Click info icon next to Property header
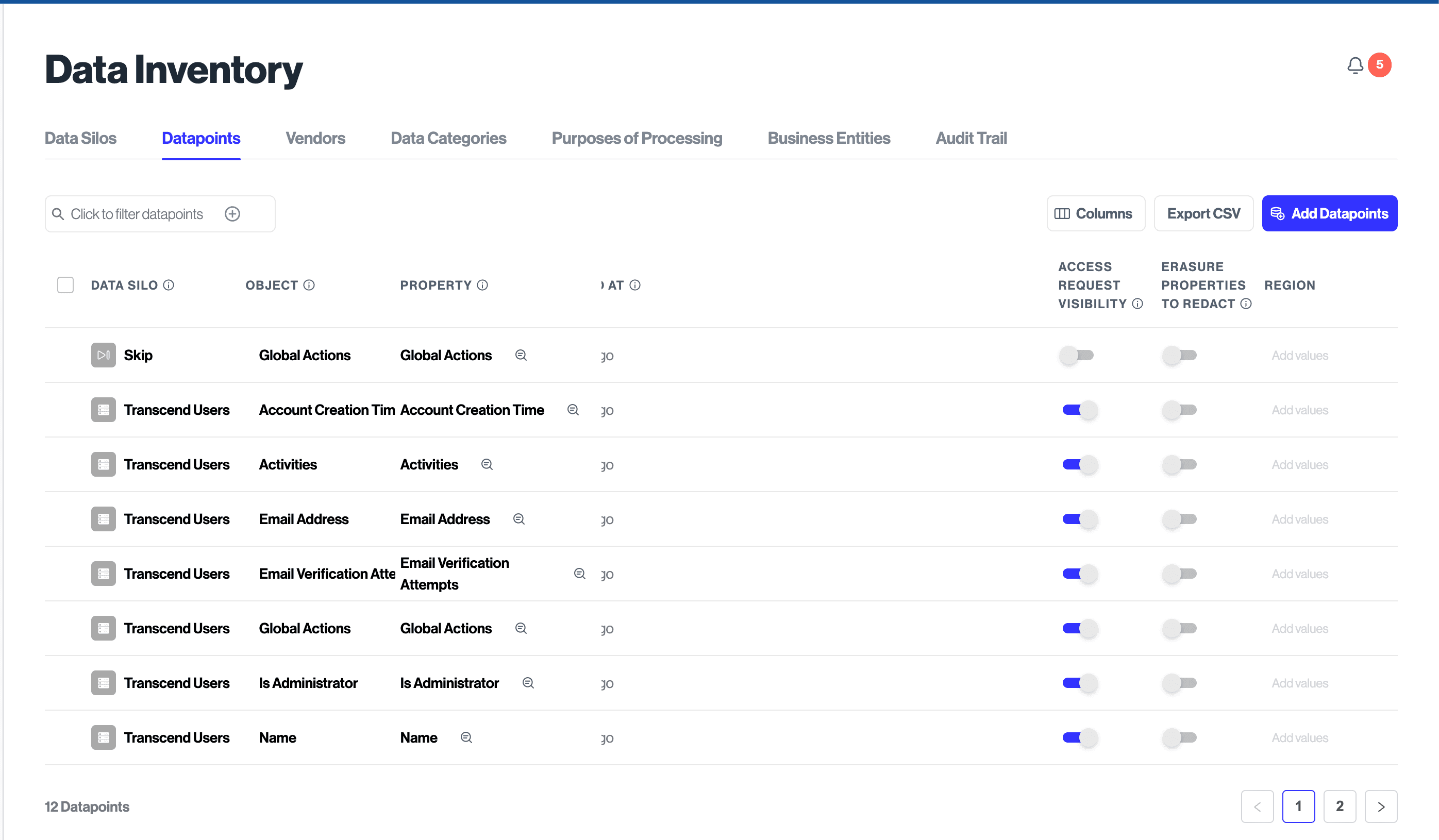The image size is (1439, 840). pyautogui.click(x=482, y=285)
